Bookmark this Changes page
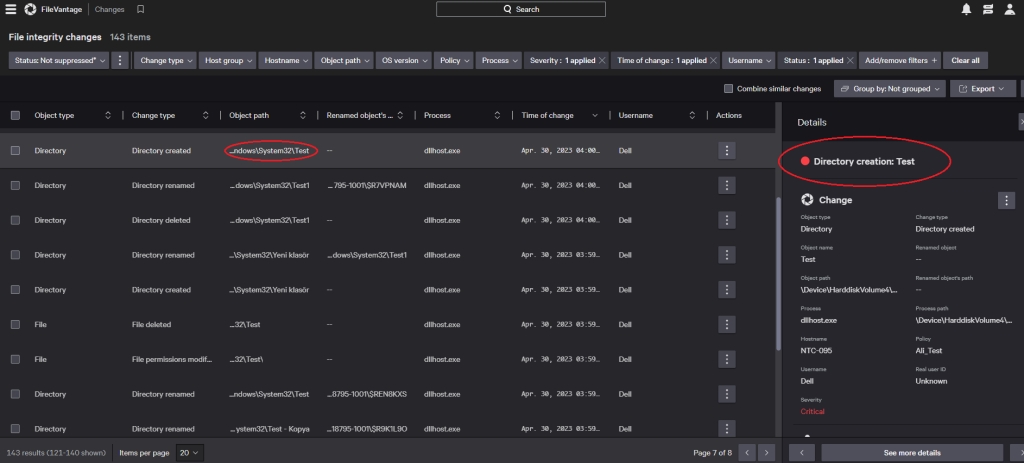This screenshot has height=463, width=1024. pyautogui.click(x=141, y=9)
